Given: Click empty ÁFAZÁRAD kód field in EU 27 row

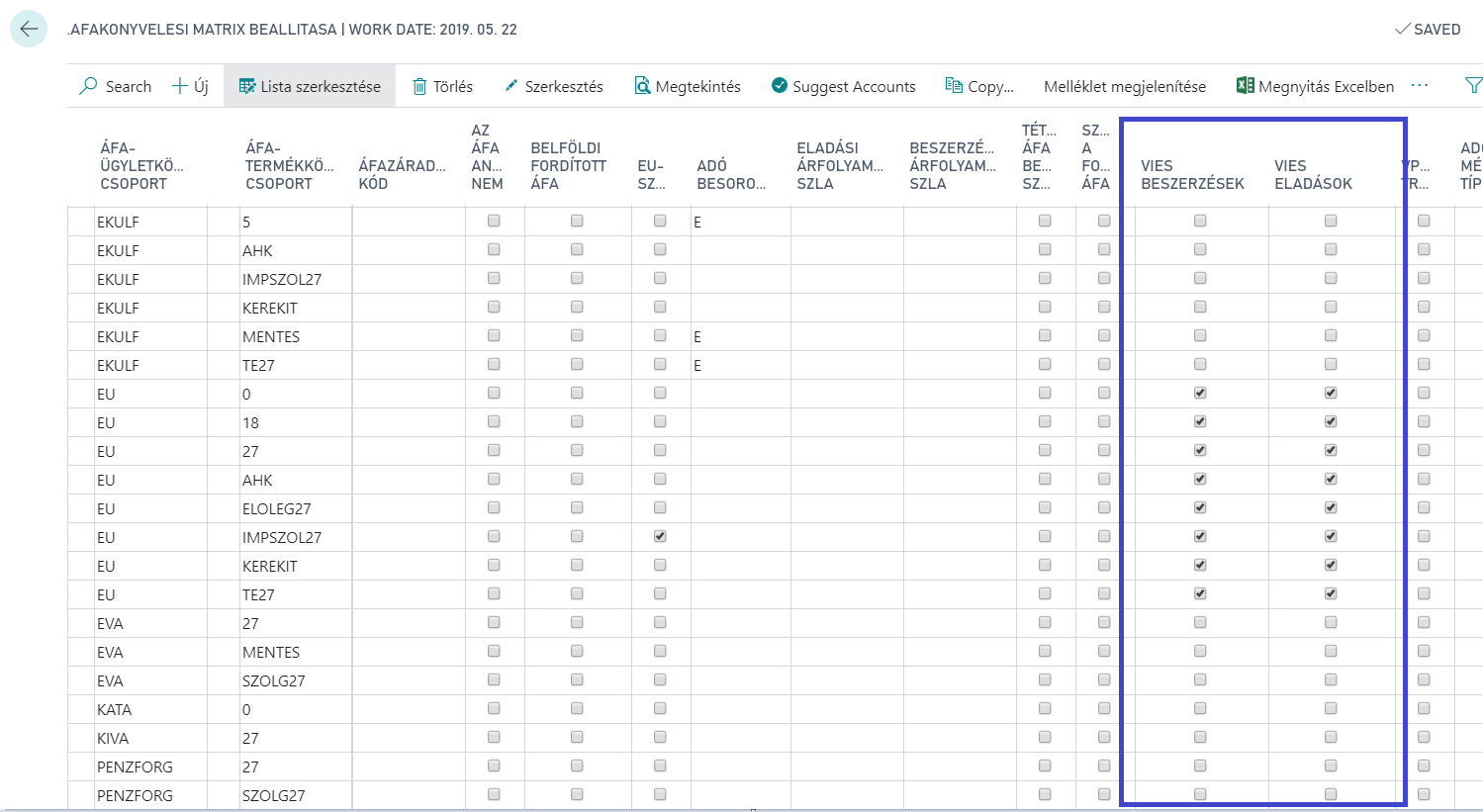Looking at the screenshot, I should [x=409, y=451].
